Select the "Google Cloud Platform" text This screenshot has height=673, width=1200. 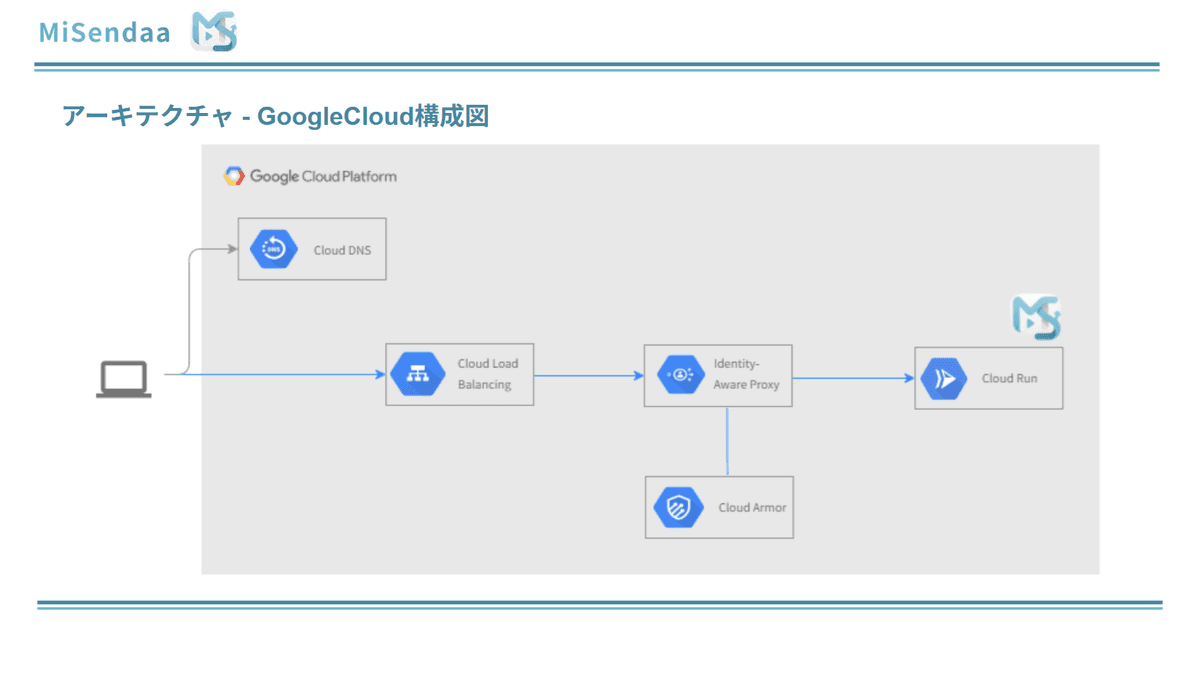[323, 176]
